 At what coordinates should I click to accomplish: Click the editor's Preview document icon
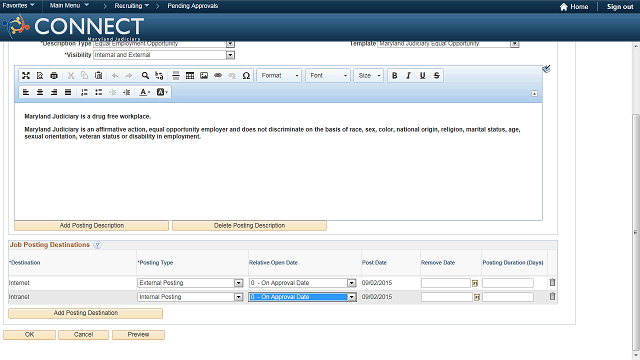point(40,76)
